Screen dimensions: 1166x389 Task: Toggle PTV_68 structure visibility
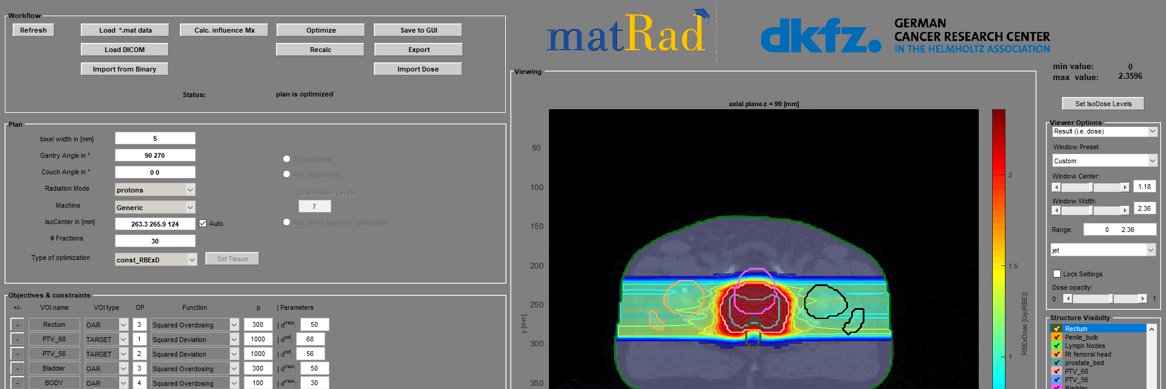[x=1056, y=371]
